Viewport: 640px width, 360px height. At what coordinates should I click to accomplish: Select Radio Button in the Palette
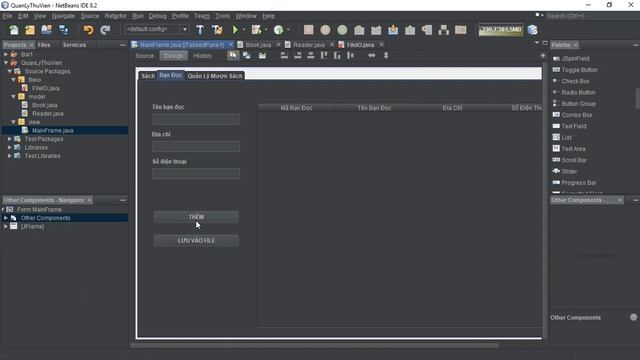(578, 92)
